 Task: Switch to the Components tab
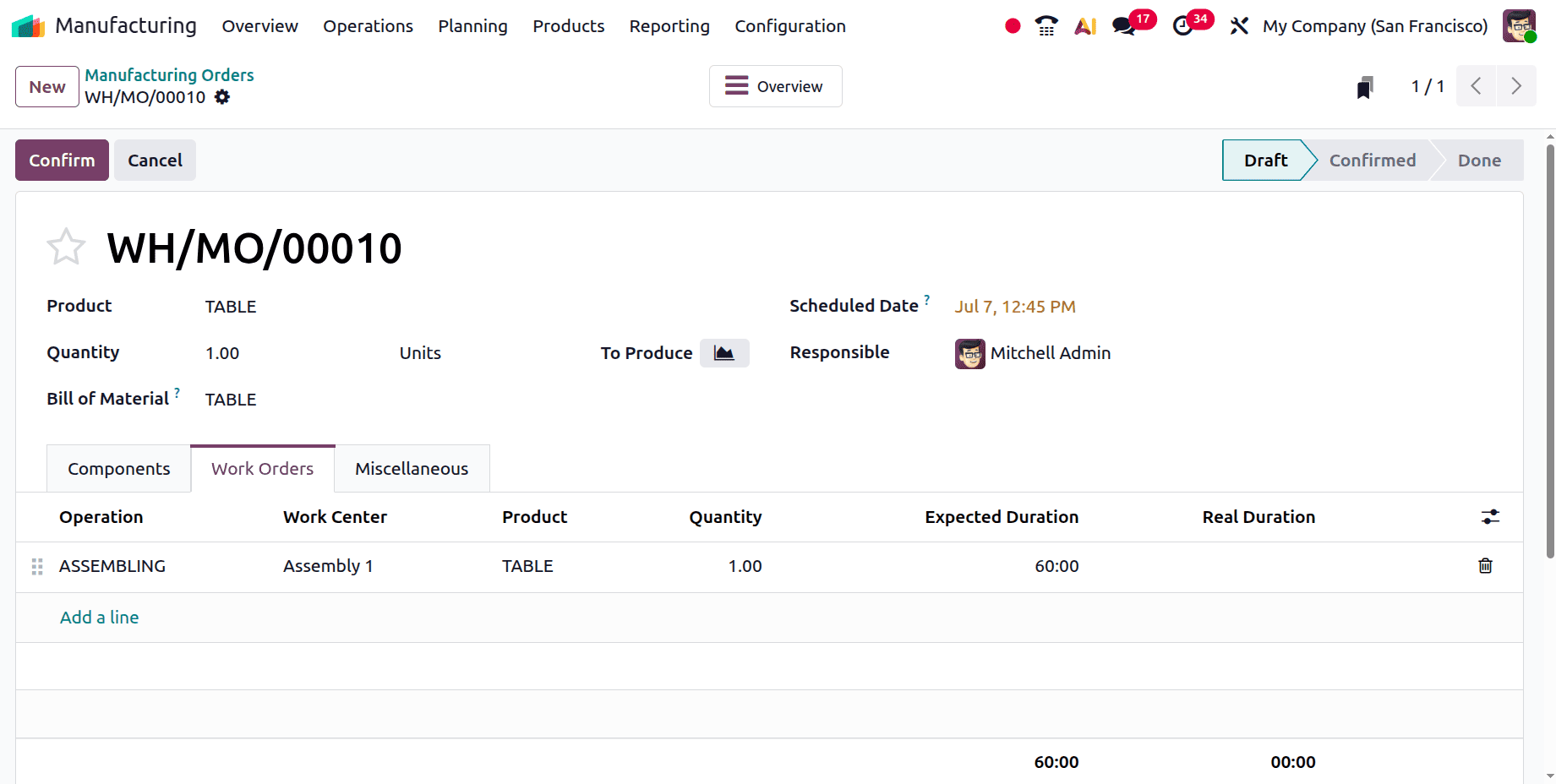click(118, 469)
